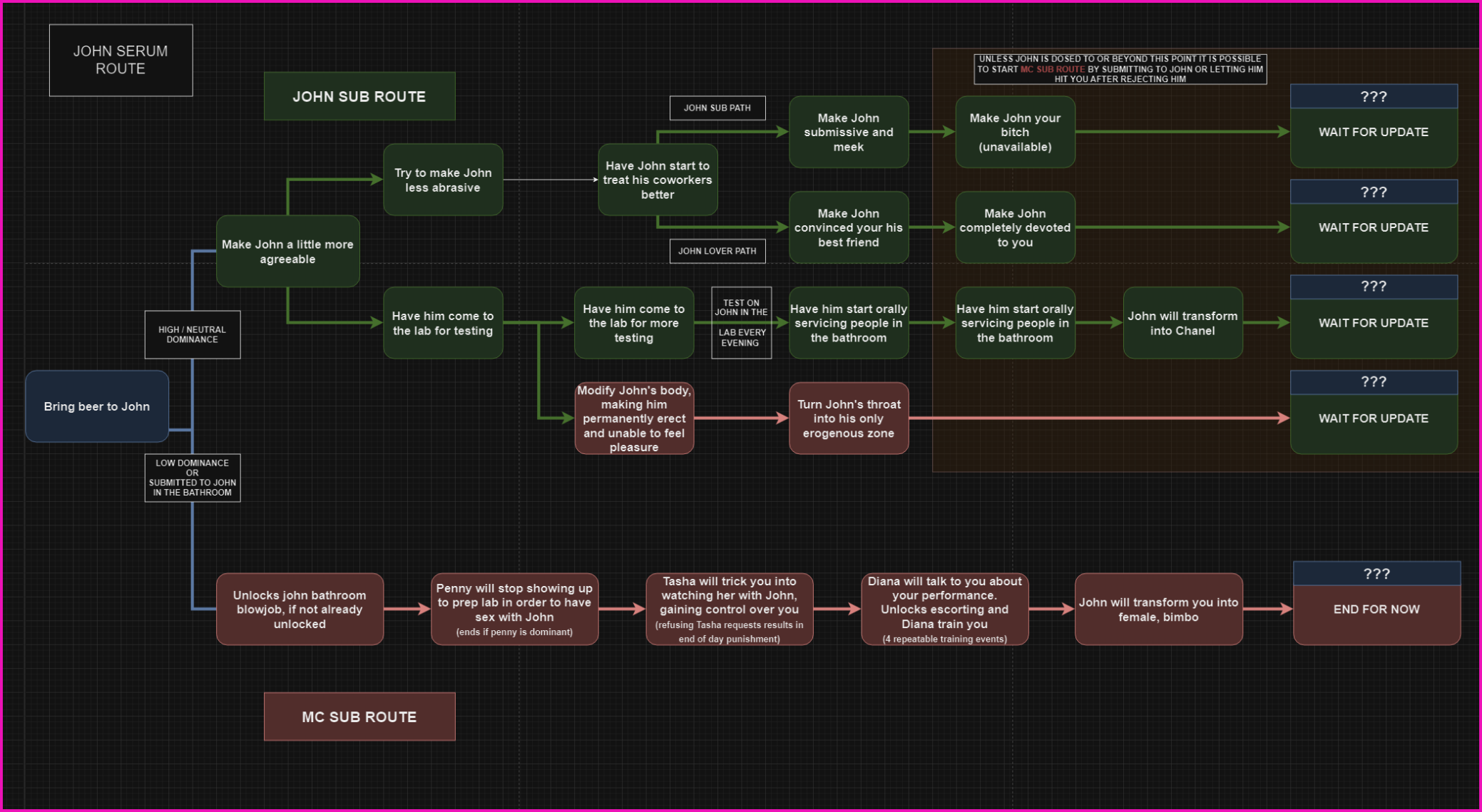Click the HIGH / NEUTRAL DOMINANCE label box
Viewport: 1482px width, 812px height.
point(192,334)
